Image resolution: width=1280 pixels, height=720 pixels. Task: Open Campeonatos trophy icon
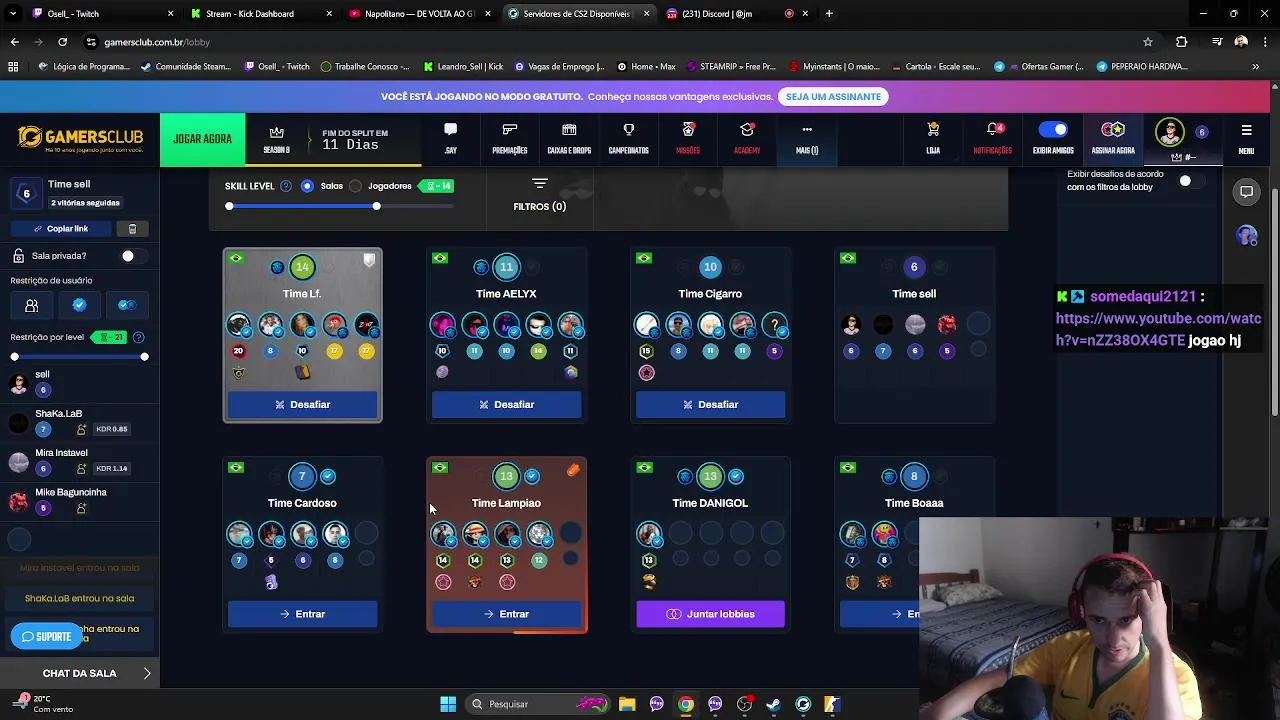[x=628, y=130]
